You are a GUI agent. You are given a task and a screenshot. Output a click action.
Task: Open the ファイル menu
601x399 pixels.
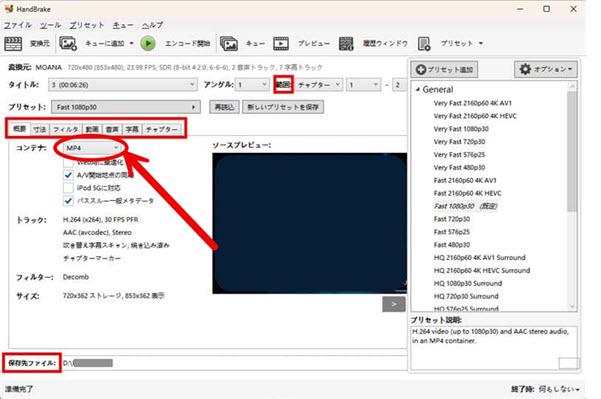[18, 25]
